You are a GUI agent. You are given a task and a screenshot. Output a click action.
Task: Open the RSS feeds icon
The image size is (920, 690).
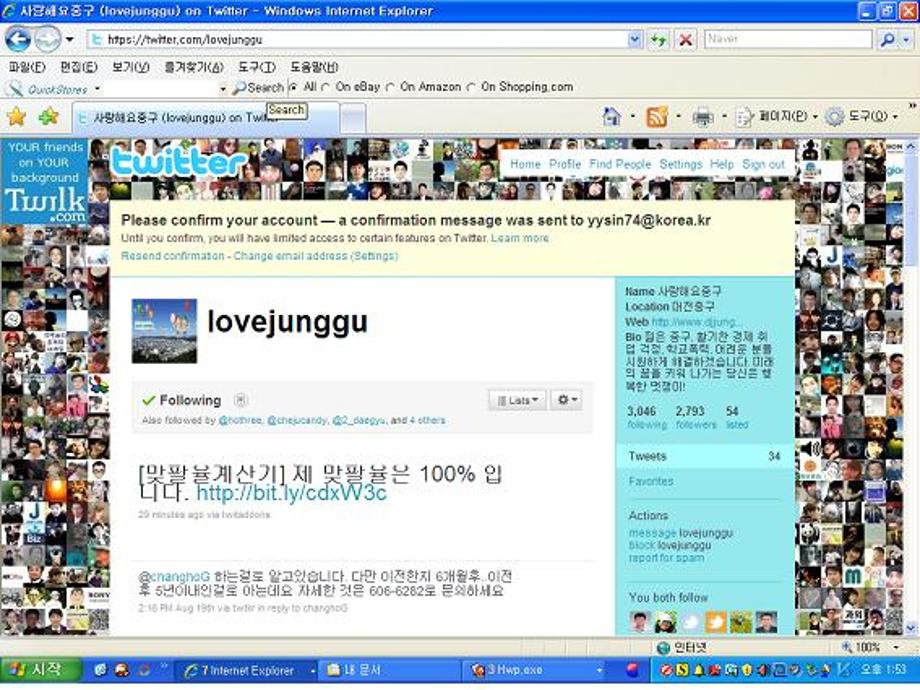click(x=657, y=117)
